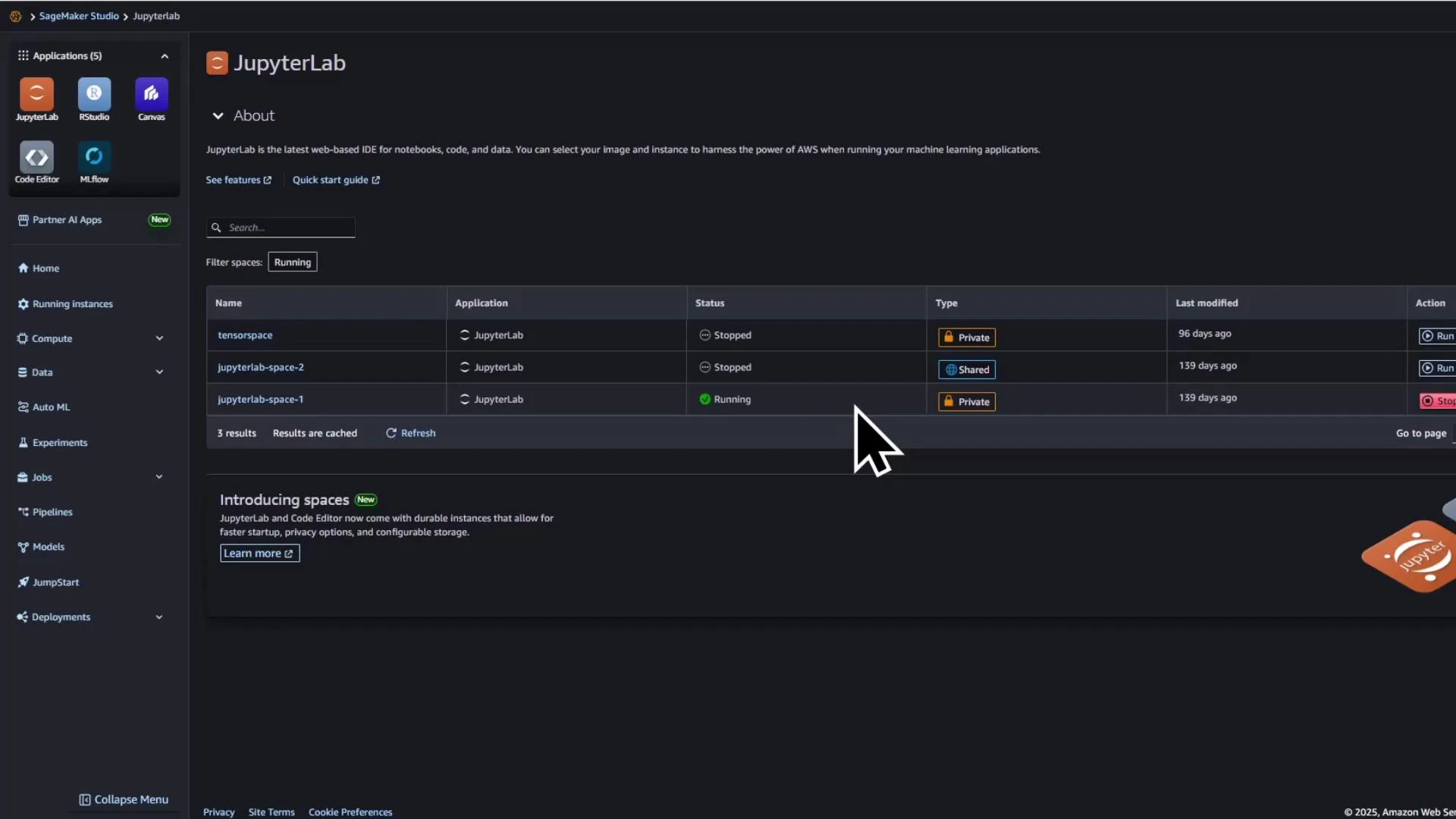The height and width of the screenshot is (819, 1456).
Task: Run the tensorspace space
Action: tap(1439, 336)
